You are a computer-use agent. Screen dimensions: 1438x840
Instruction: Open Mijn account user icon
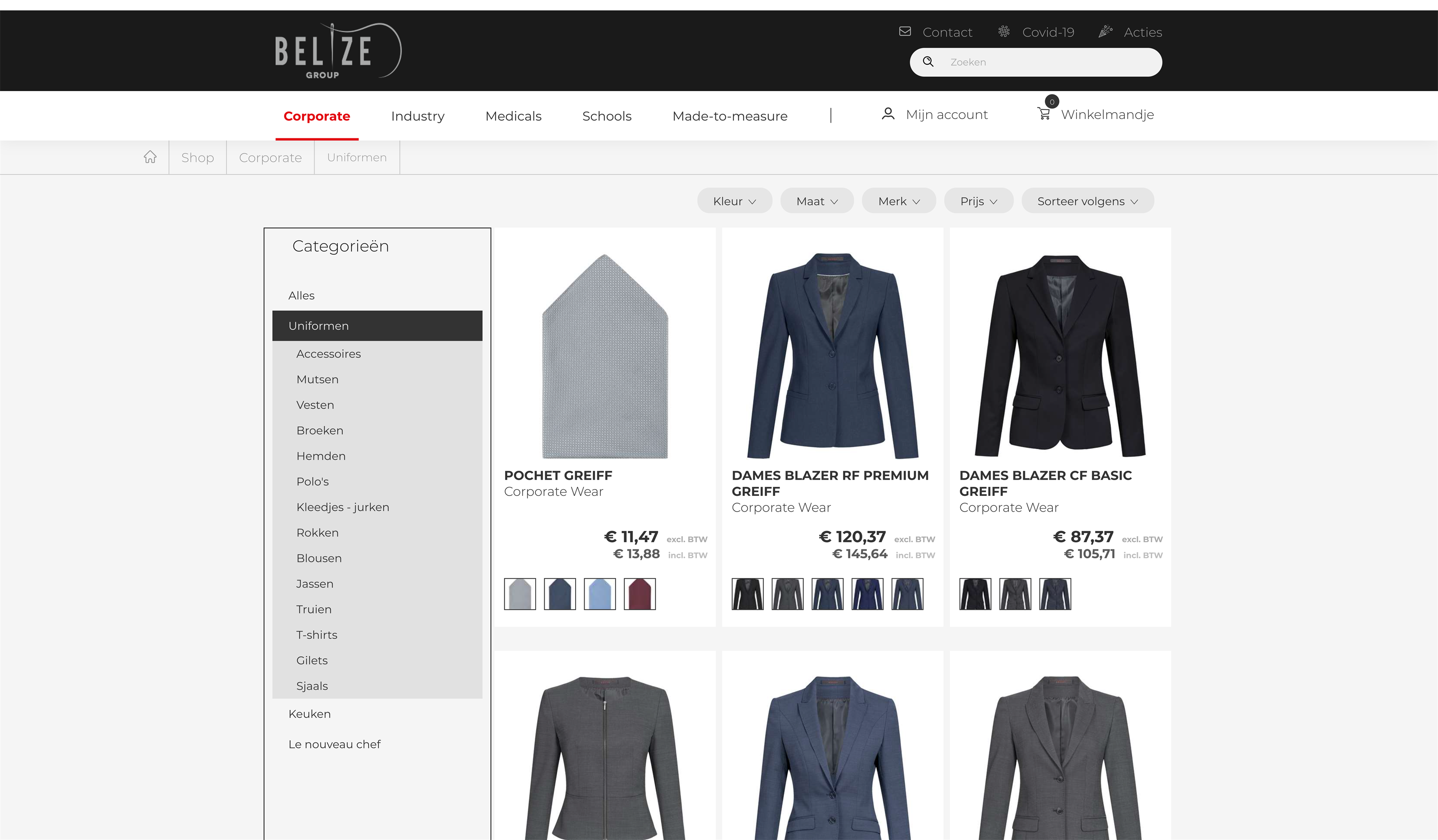click(x=888, y=114)
